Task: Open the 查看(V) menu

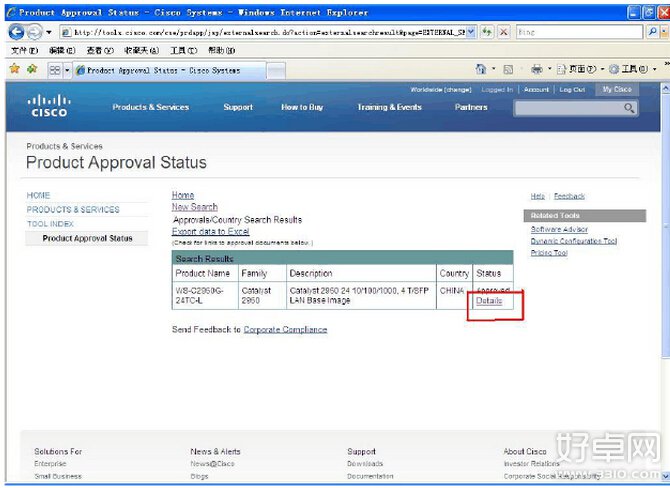Action: tap(100, 50)
